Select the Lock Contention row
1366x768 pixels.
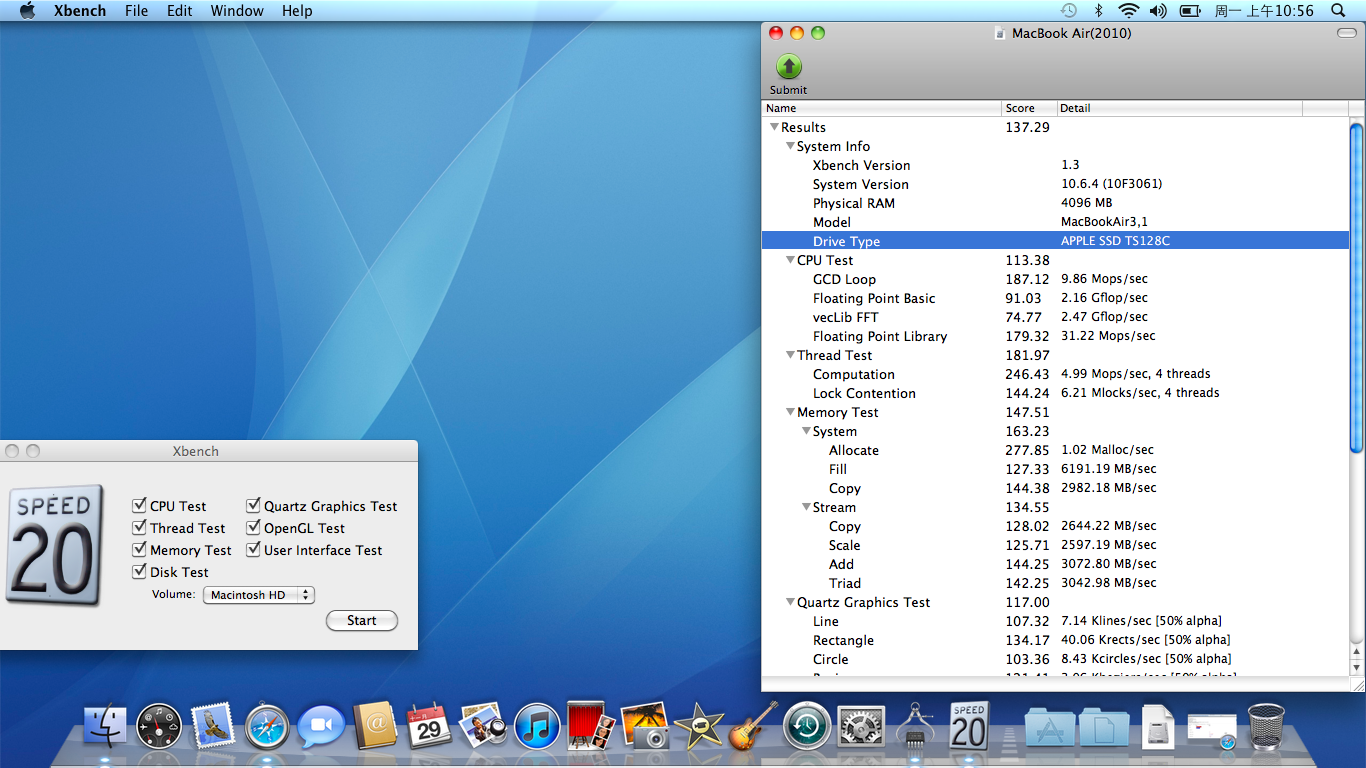pyautogui.click(x=1055, y=393)
